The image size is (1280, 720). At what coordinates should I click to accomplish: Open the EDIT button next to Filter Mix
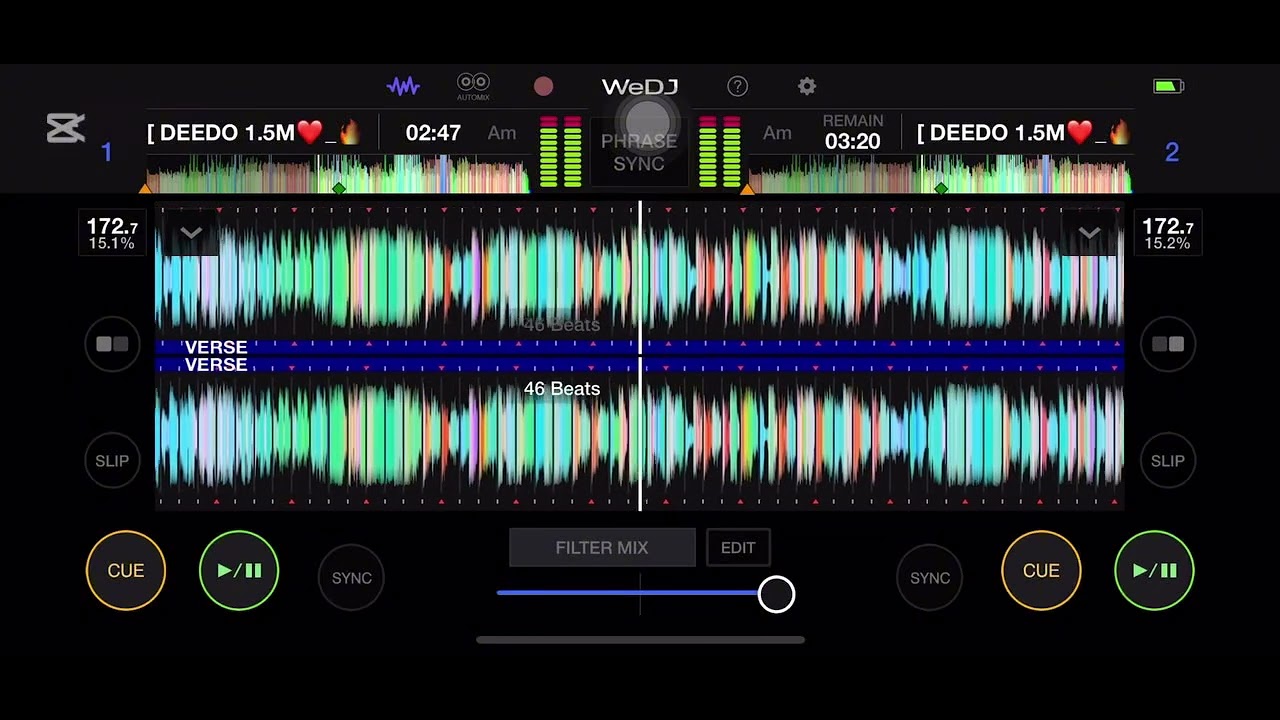click(x=738, y=548)
